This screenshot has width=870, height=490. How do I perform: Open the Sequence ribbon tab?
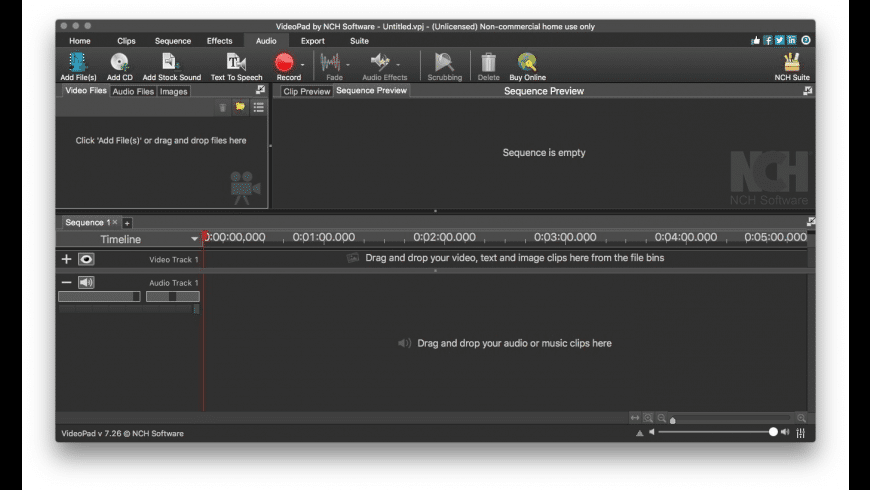pos(173,41)
